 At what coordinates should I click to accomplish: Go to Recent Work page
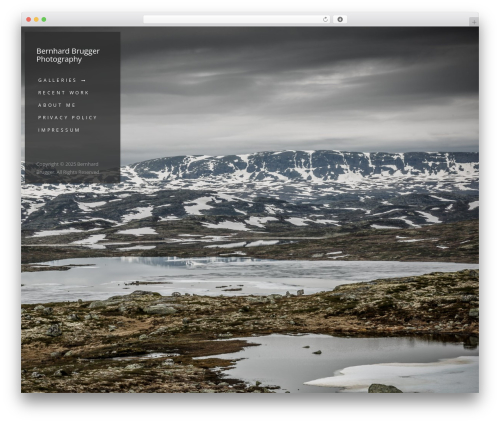click(63, 93)
